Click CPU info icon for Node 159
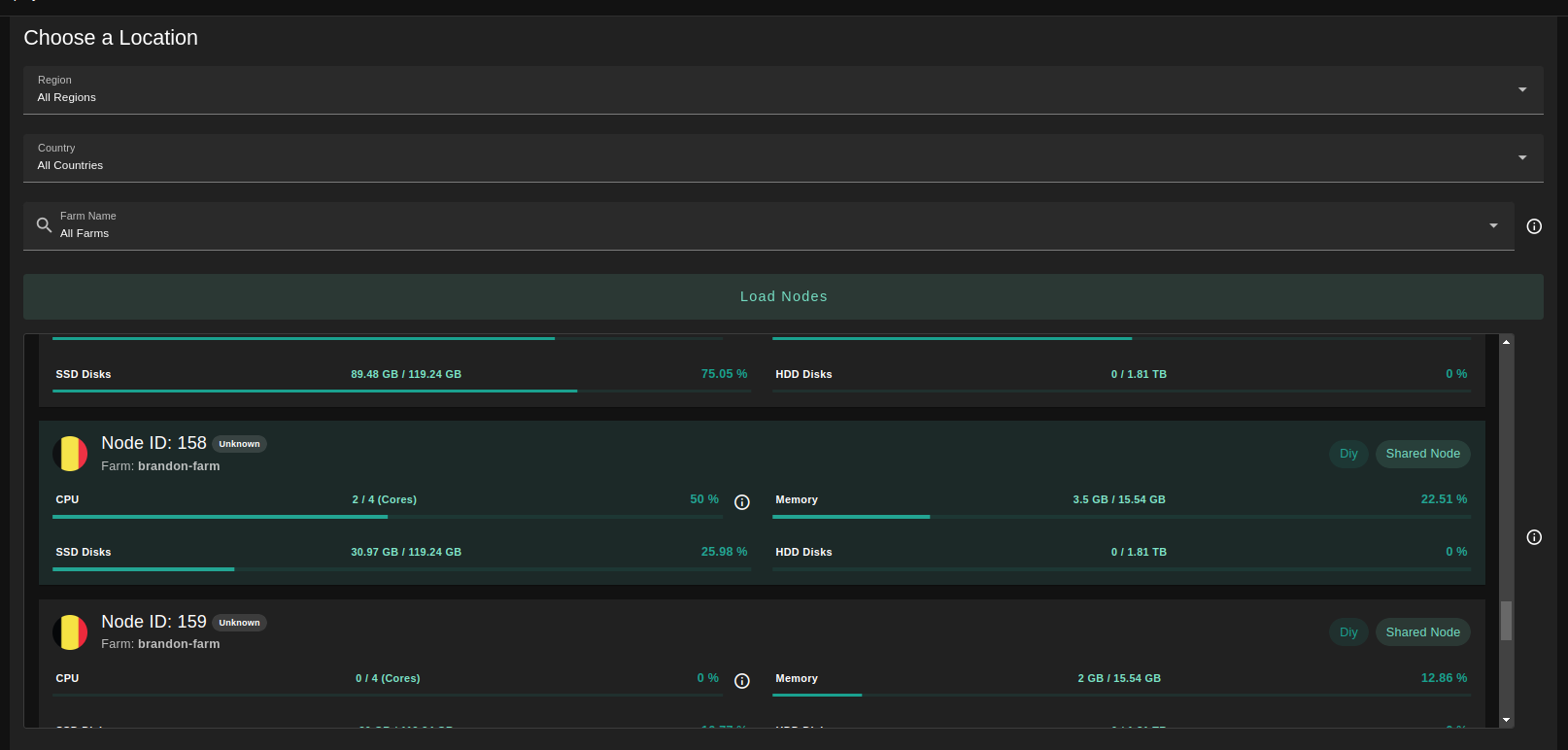The height and width of the screenshot is (750, 1568). tap(742, 681)
